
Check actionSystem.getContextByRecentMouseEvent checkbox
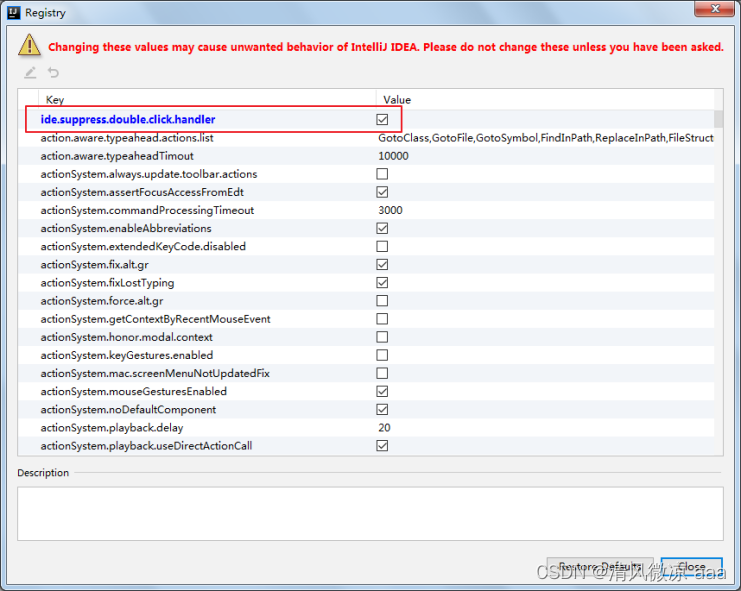point(382,319)
